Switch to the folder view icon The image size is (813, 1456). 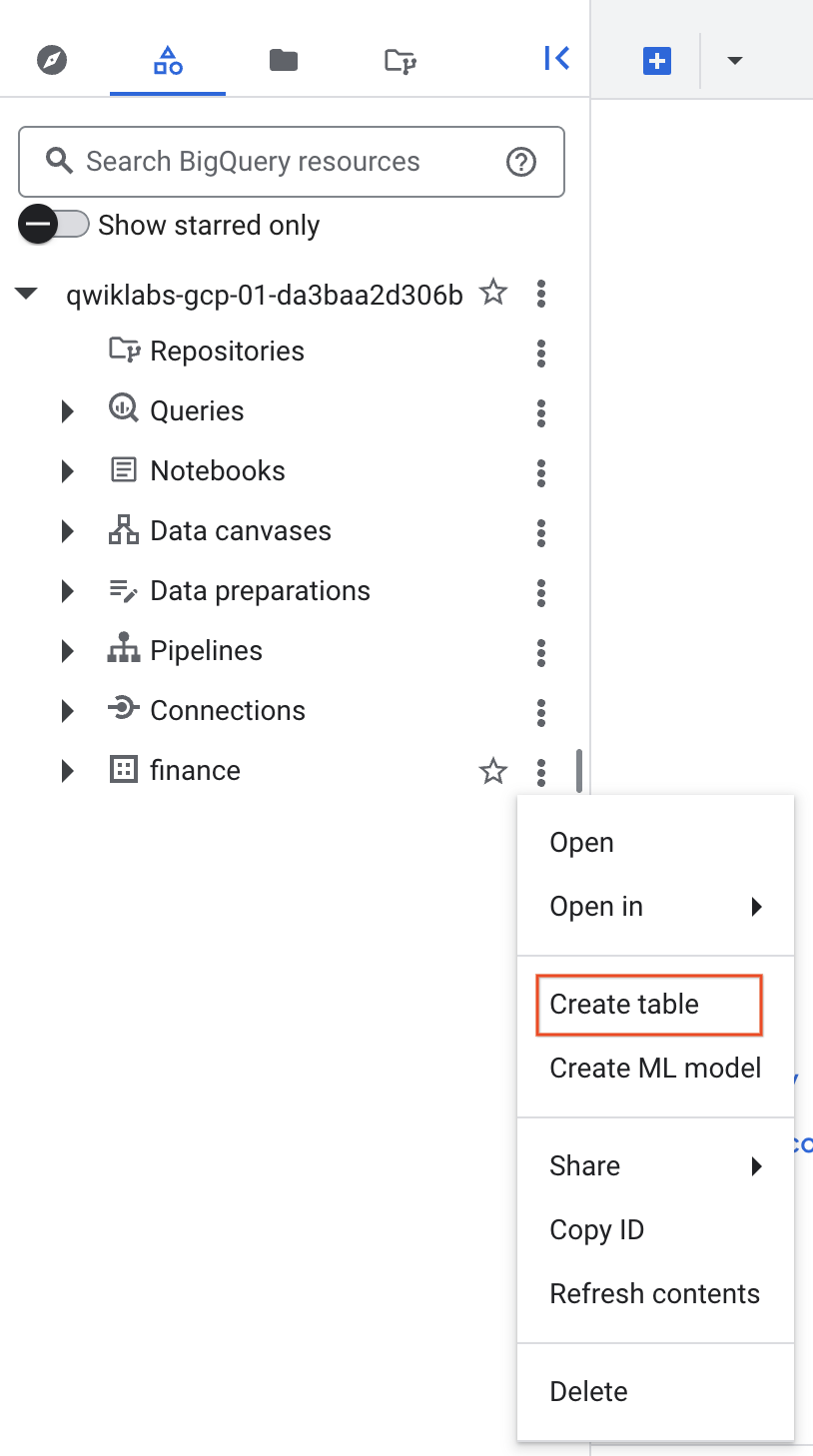point(283,60)
